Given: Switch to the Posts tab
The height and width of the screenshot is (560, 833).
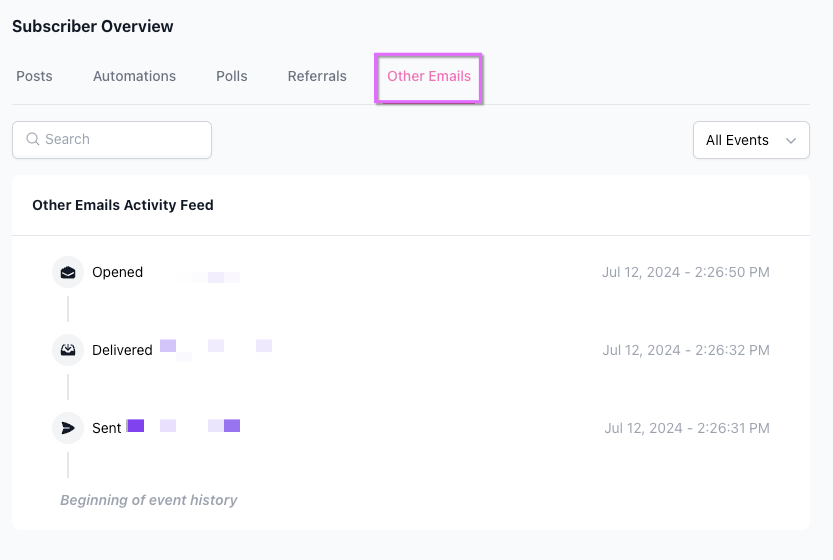Looking at the screenshot, I should [34, 76].
